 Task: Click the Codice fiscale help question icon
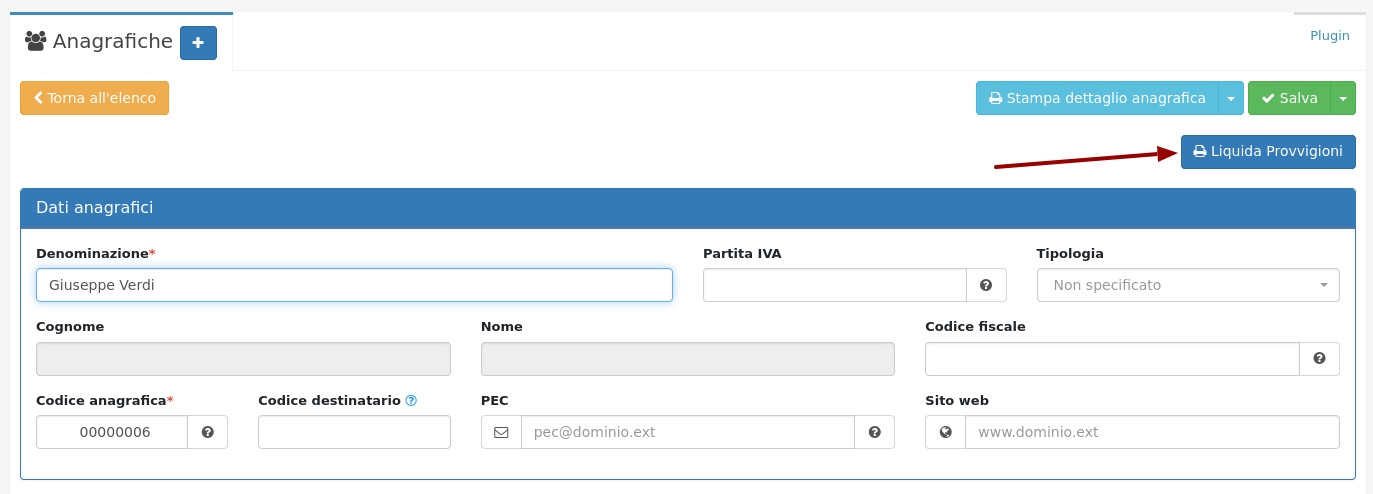pos(1319,358)
